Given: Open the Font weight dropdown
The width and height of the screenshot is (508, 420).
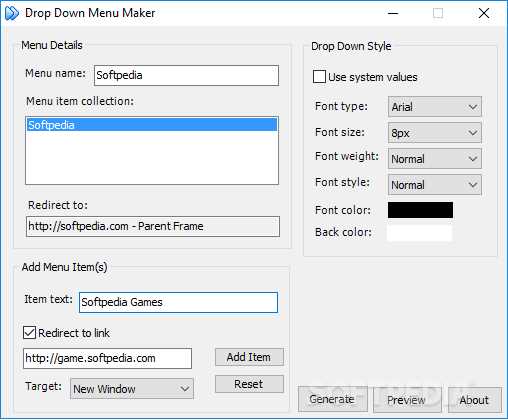Looking at the screenshot, I should (x=435, y=159).
